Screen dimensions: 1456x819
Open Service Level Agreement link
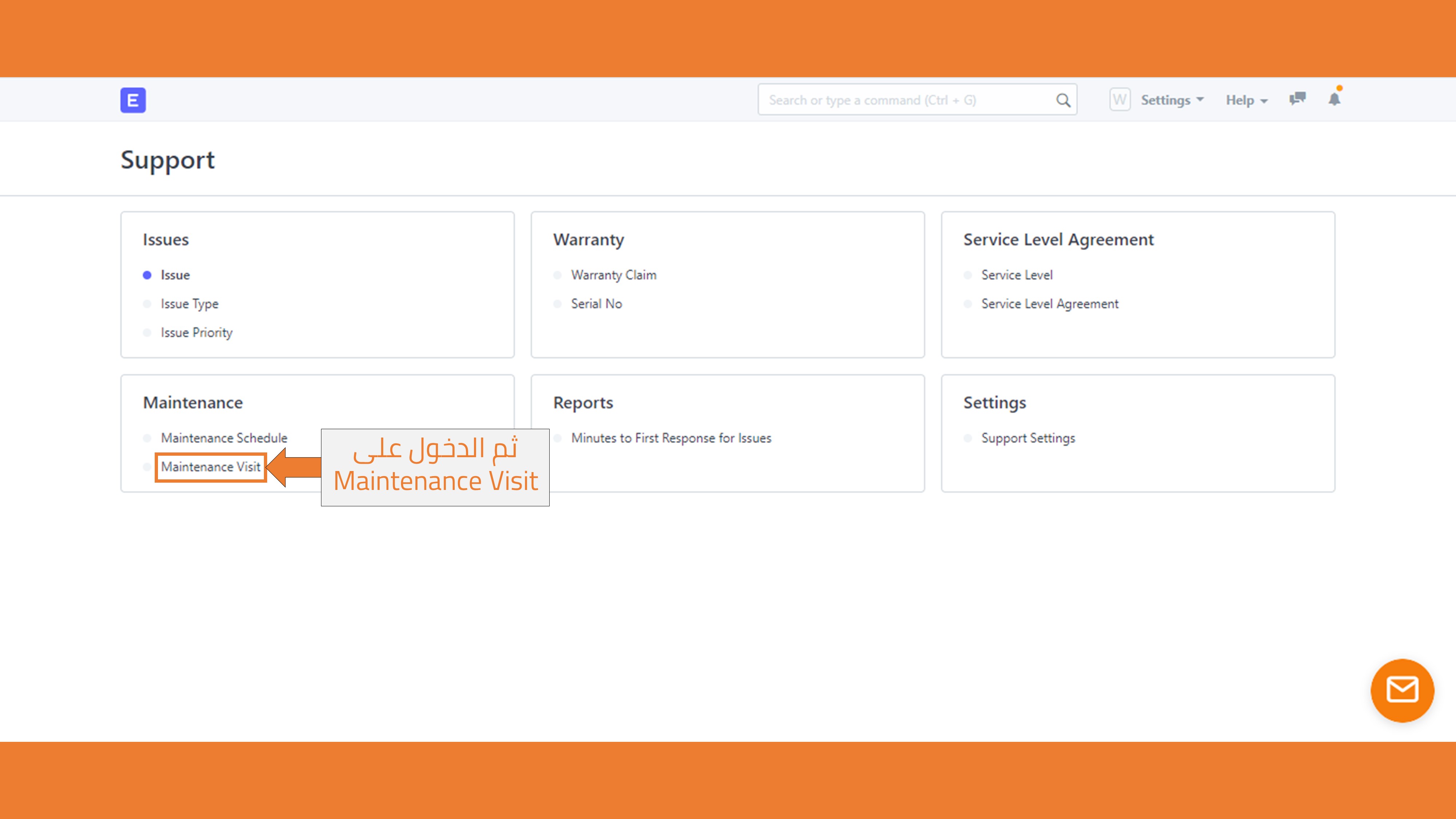(x=1050, y=304)
